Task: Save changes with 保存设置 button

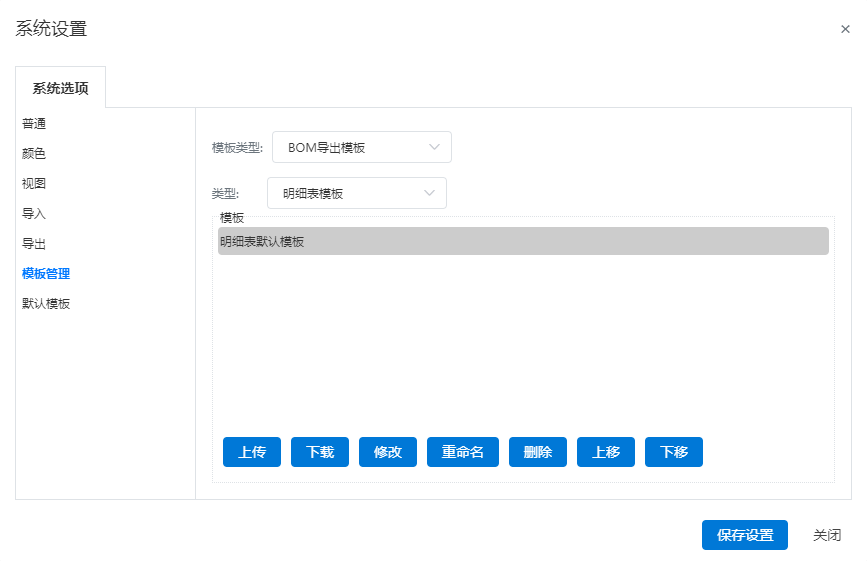Action: [x=745, y=535]
